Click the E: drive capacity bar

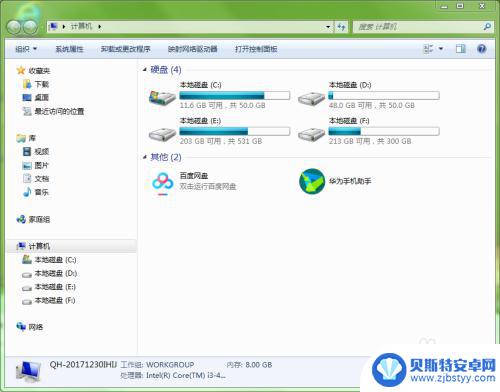coord(235,131)
